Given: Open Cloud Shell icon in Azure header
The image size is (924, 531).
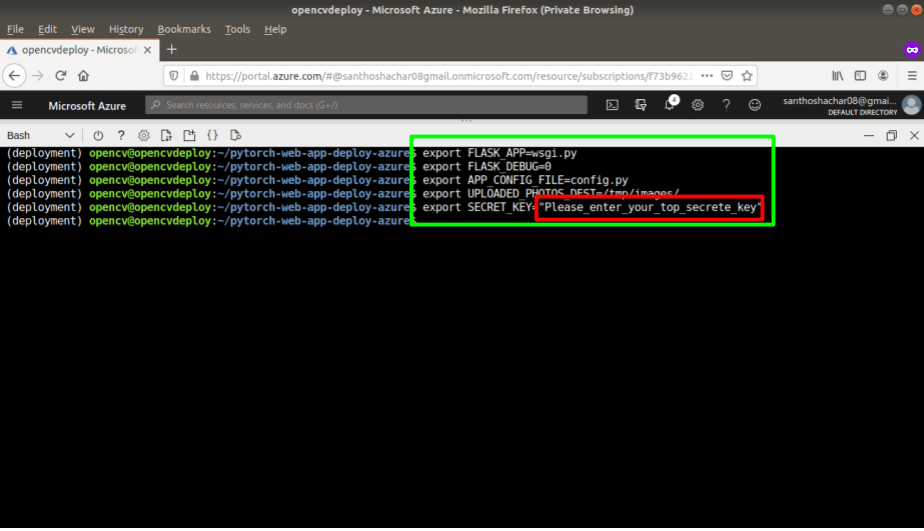Looking at the screenshot, I should (612, 105).
